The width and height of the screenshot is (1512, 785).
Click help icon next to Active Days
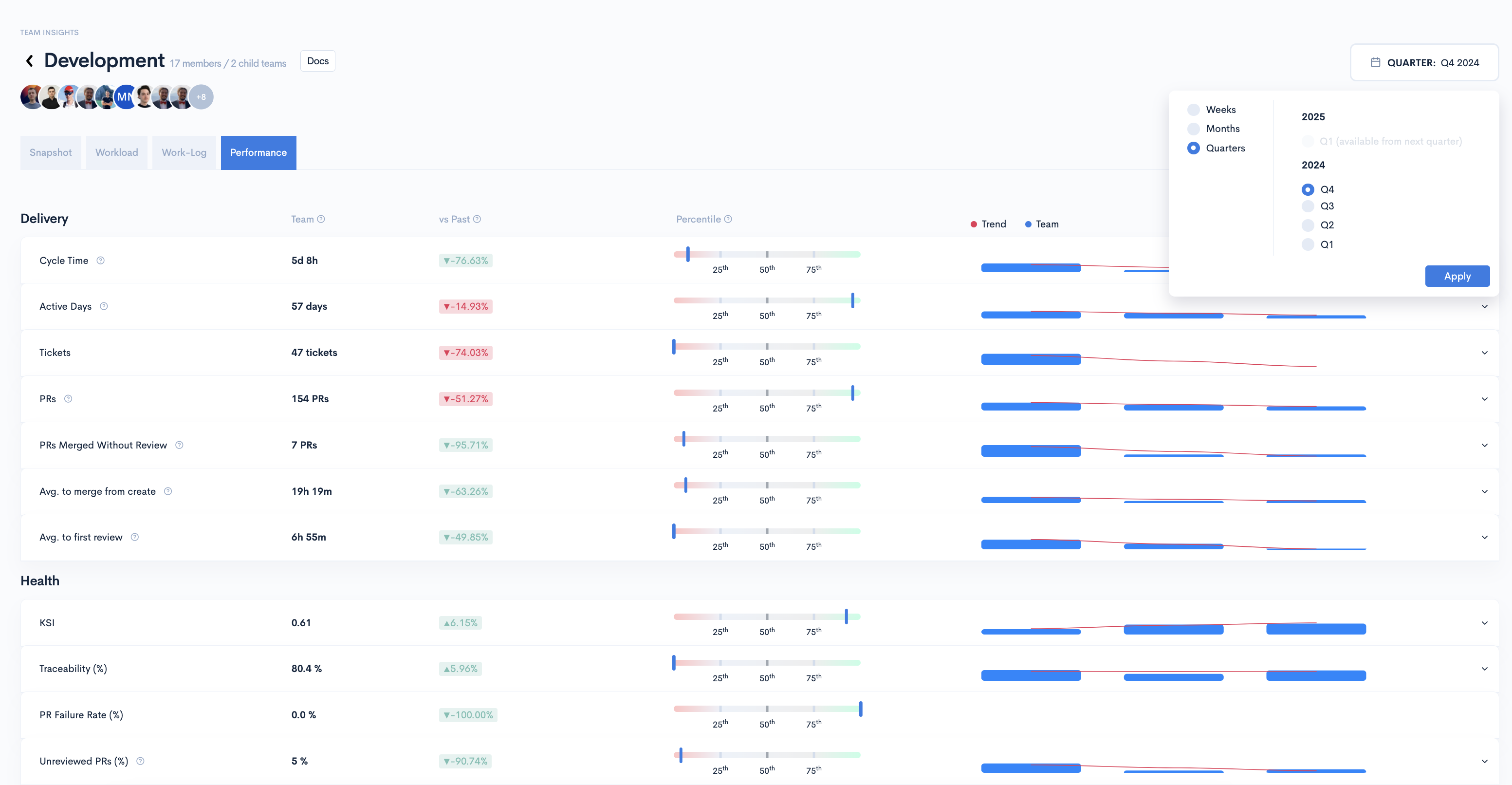[104, 306]
